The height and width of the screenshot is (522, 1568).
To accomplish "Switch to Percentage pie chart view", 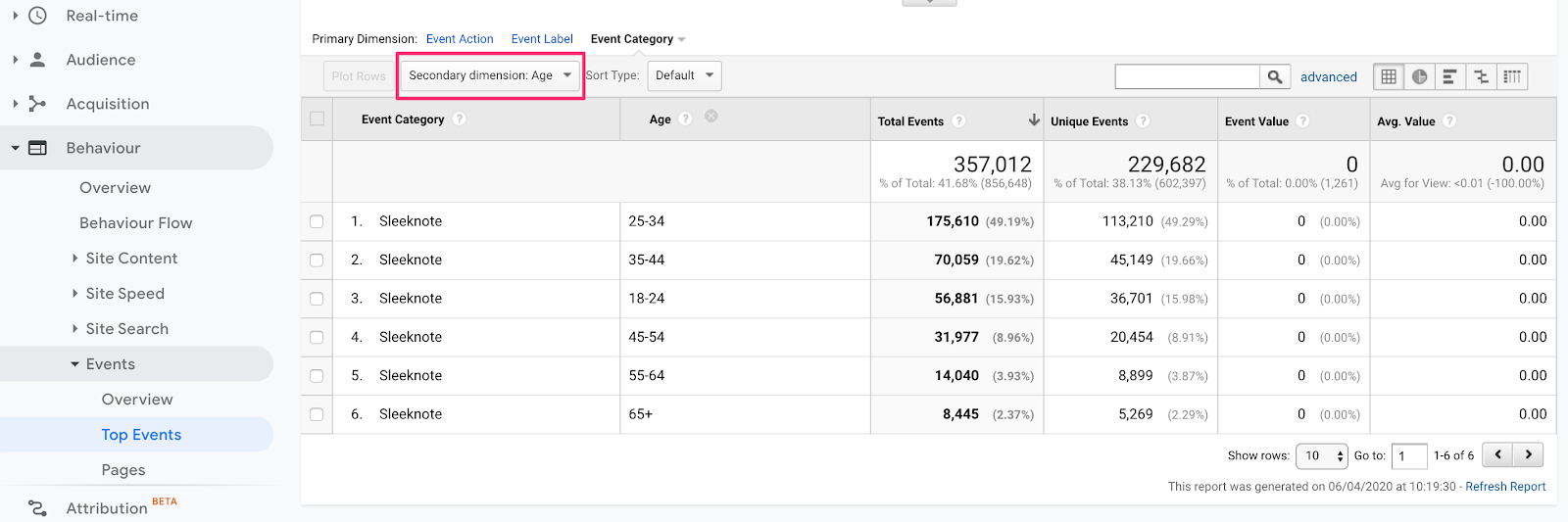I will [x=1419, y=76].
